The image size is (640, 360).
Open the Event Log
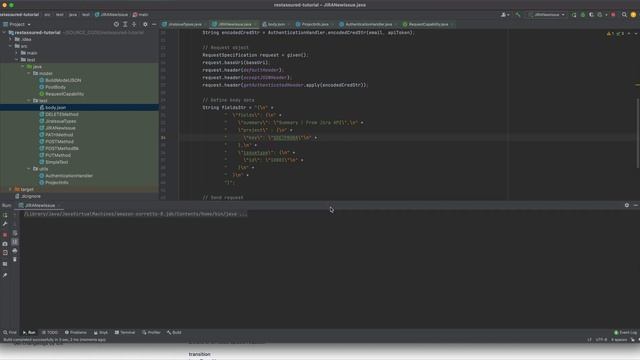[x=626, y=333]
